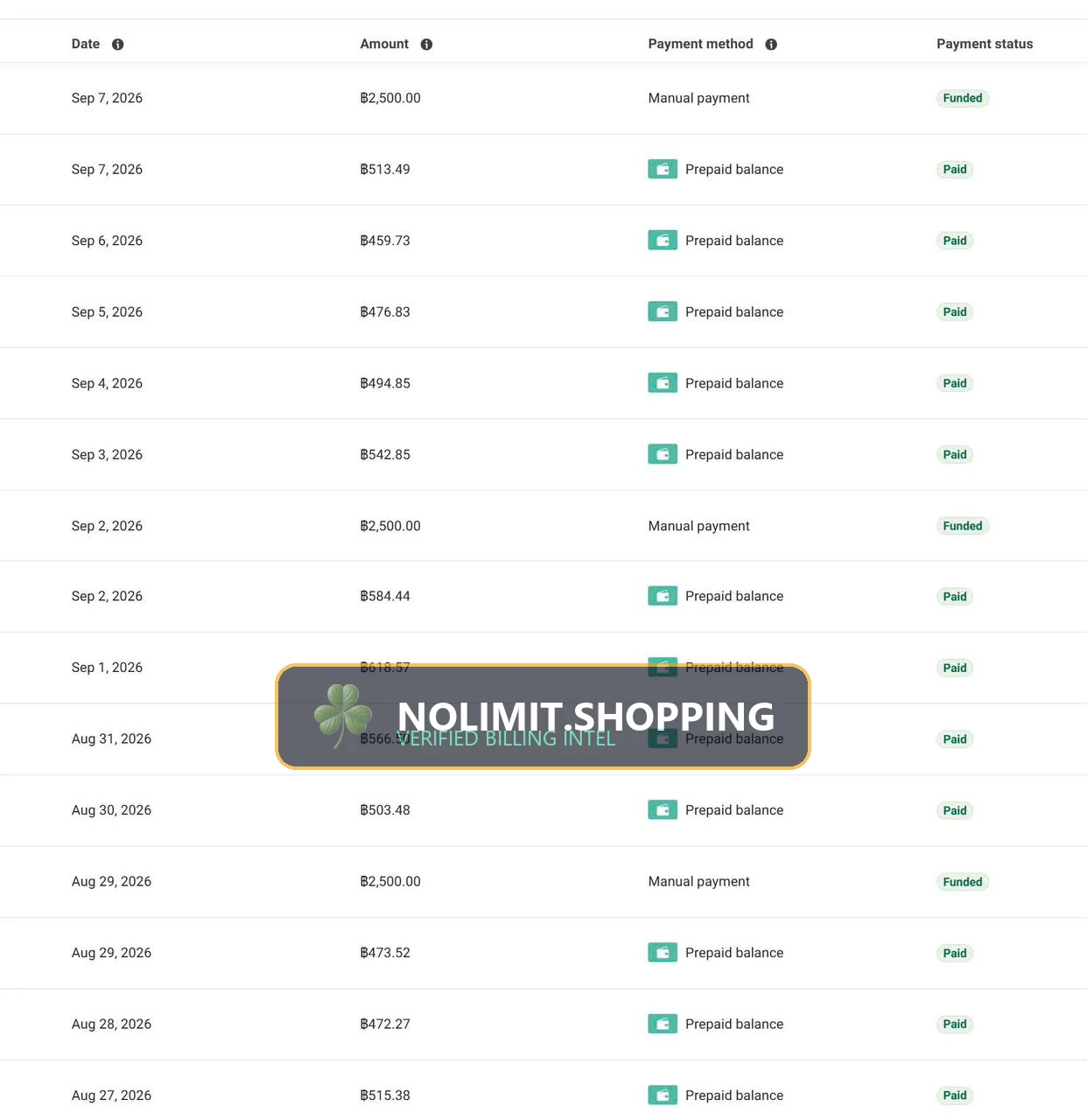Click the Paid badge for ฿584.44 payment
This screenshot has height=1120, width=1087.
(955, 597)
